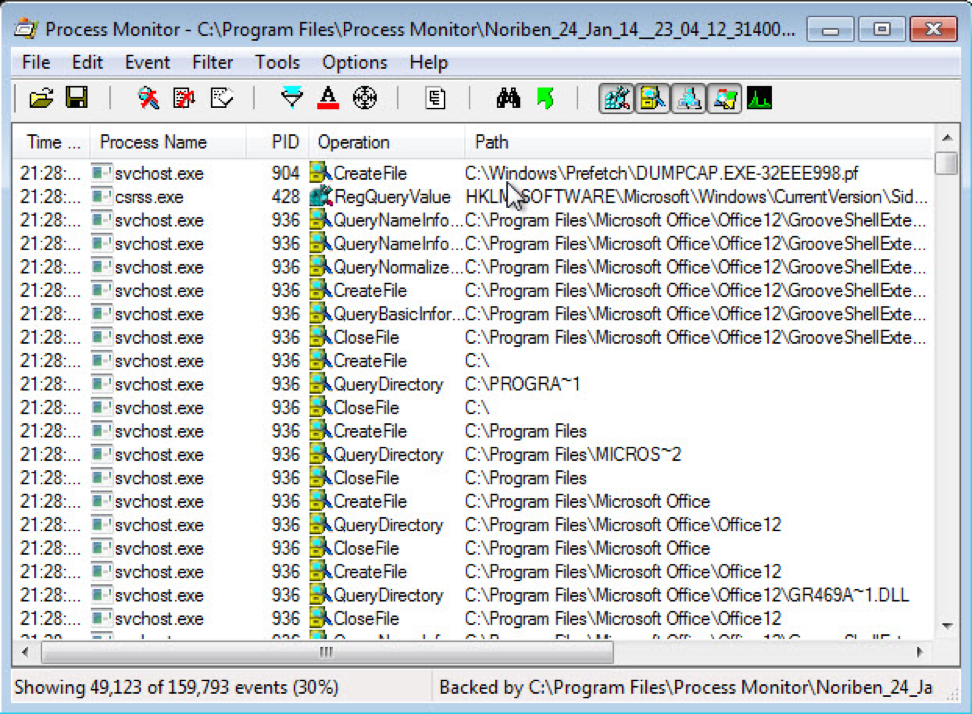Open the Filter funnel icon

click(291, 98)
